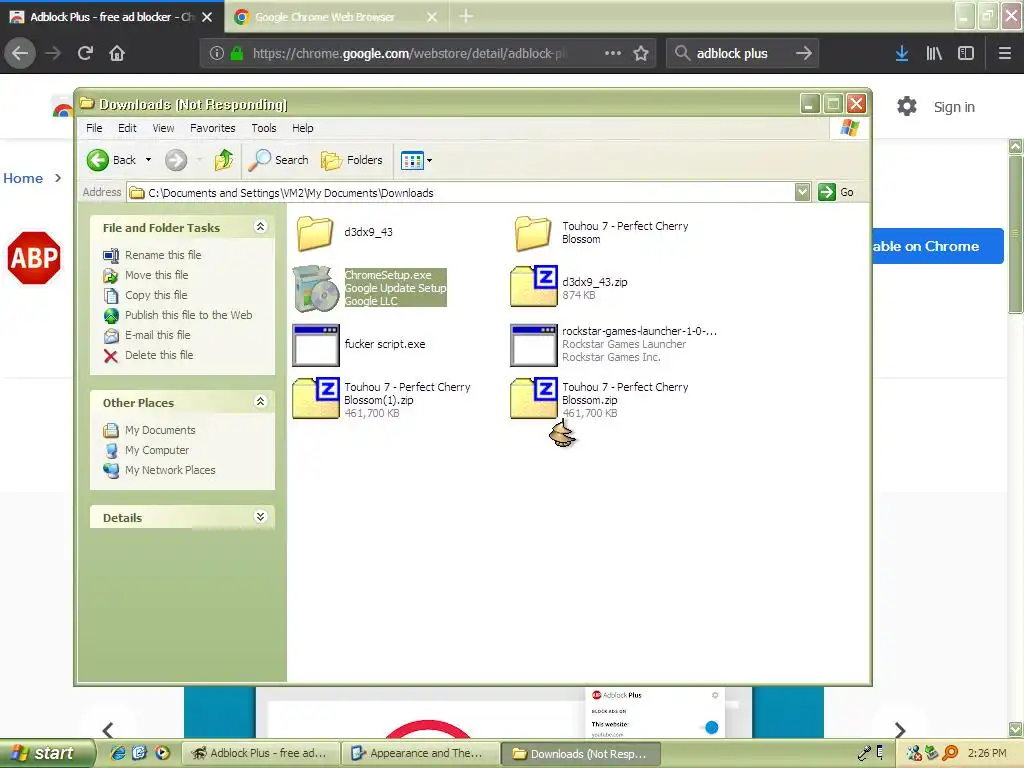Click the Available on Chrome button
This screenshot has height=768, width=1024.
click(x=938, y=246)
